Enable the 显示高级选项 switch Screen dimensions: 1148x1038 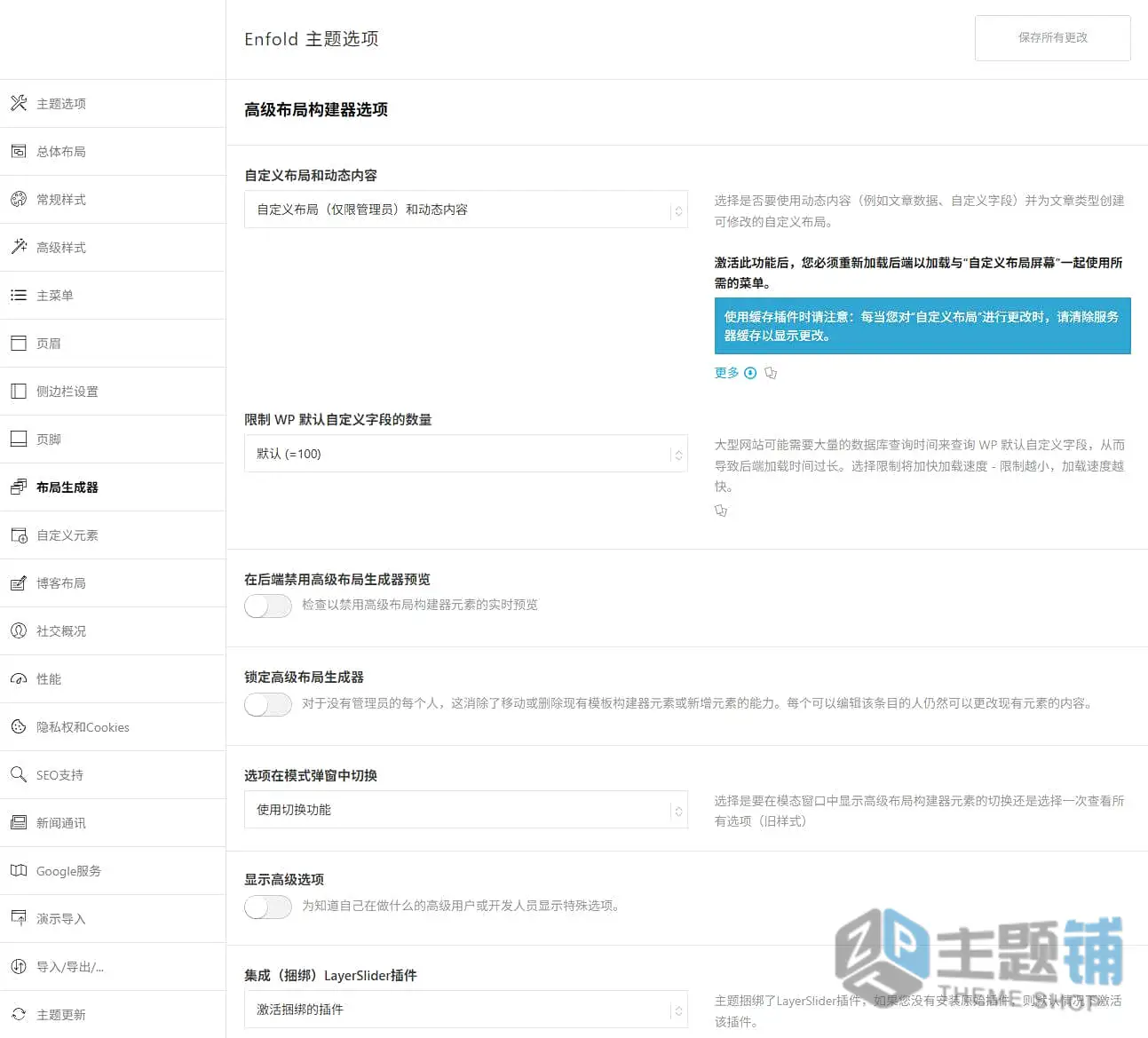point(268,907)
